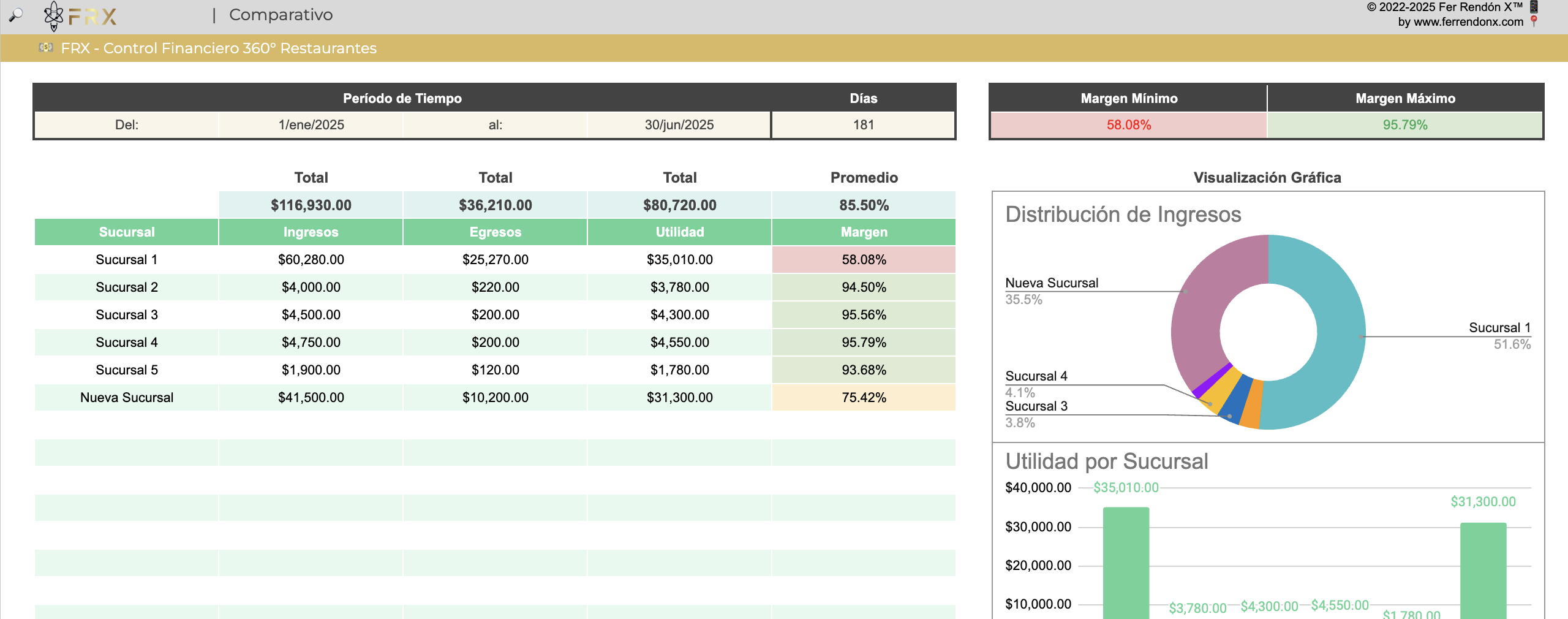
Task: Select the Comparativo sheet title
Action: click(281, 15)
